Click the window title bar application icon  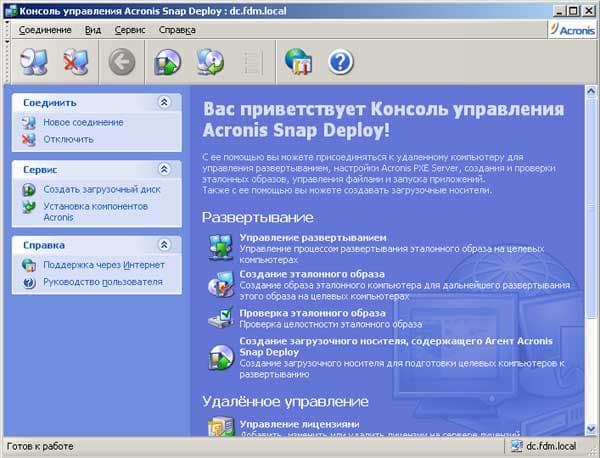pos(11,11)
